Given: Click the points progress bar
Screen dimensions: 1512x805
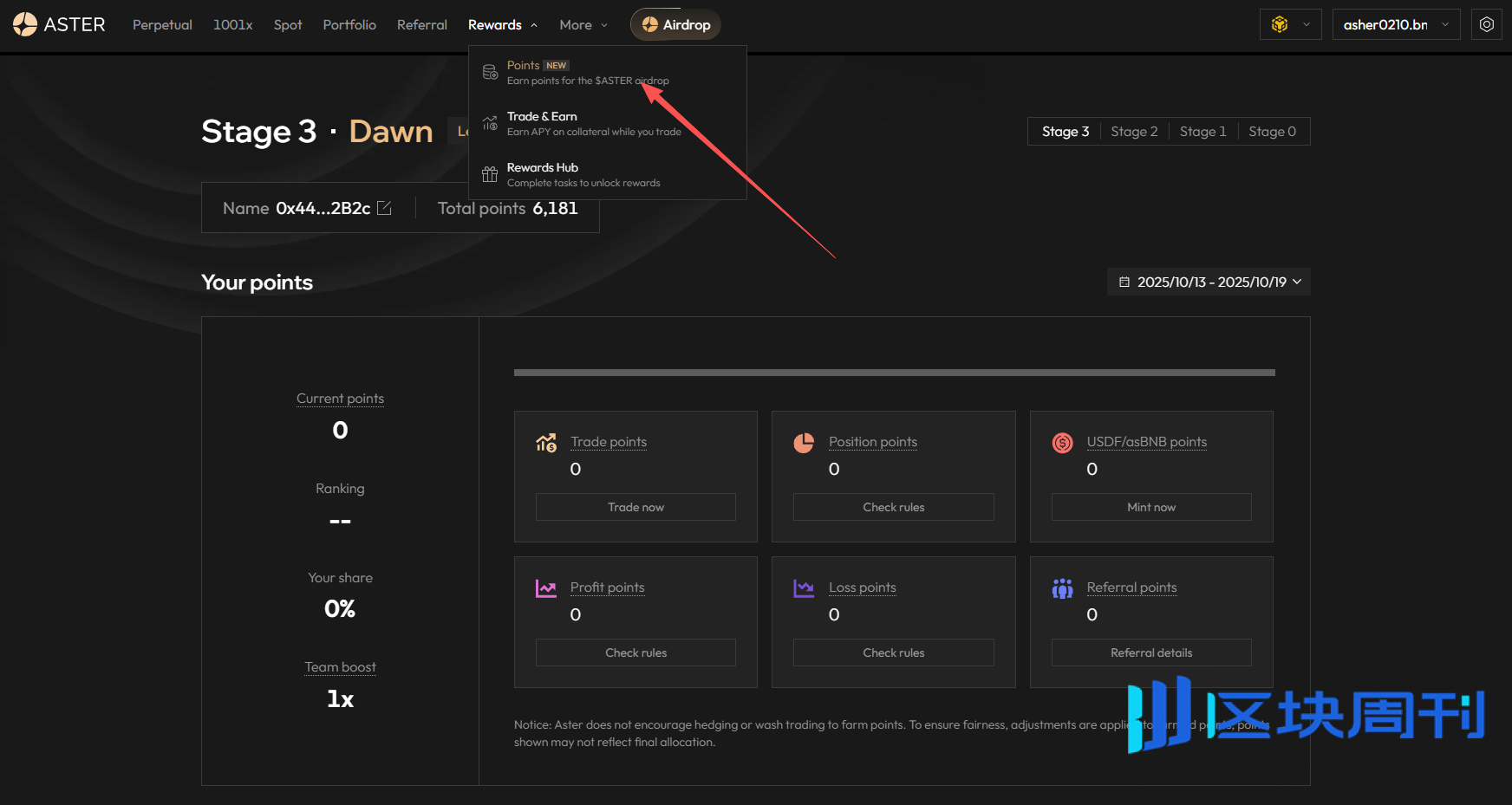Looking at the screenshot, I should 894,373.
